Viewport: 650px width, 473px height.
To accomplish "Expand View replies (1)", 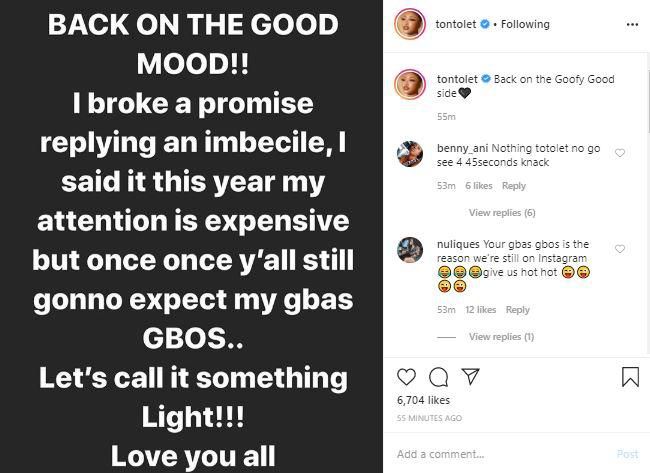I will pos(501,337).
